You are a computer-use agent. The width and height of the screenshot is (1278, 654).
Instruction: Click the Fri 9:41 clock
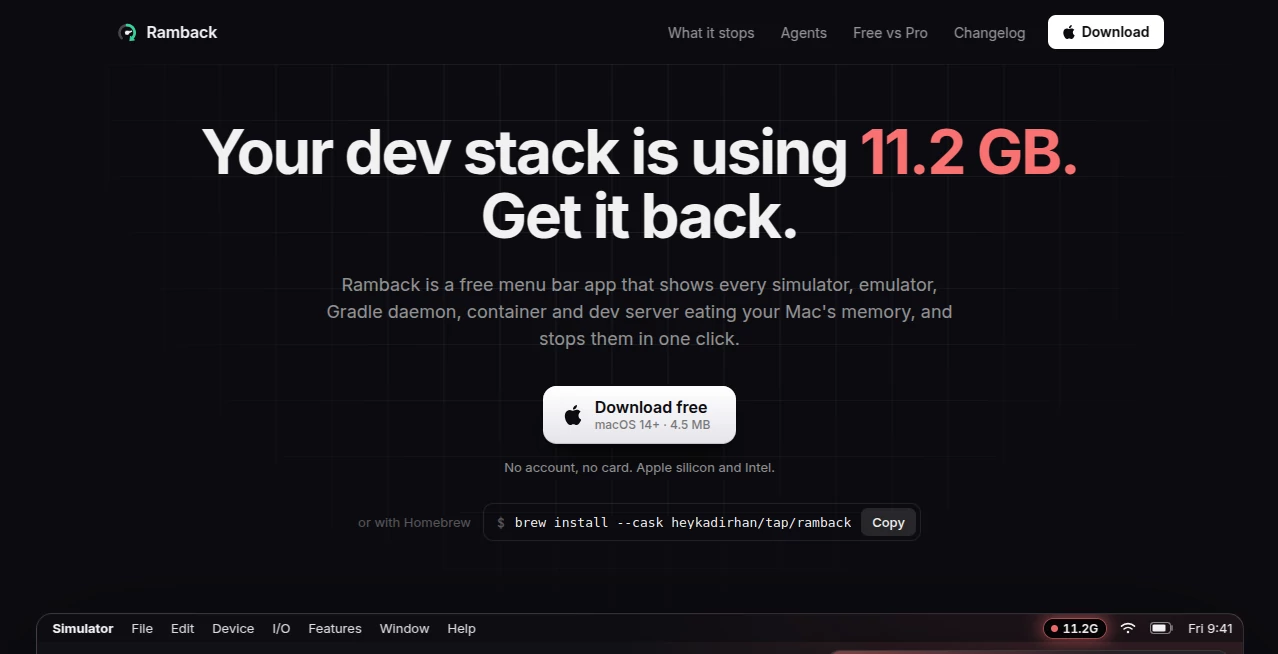point(1210,628)
